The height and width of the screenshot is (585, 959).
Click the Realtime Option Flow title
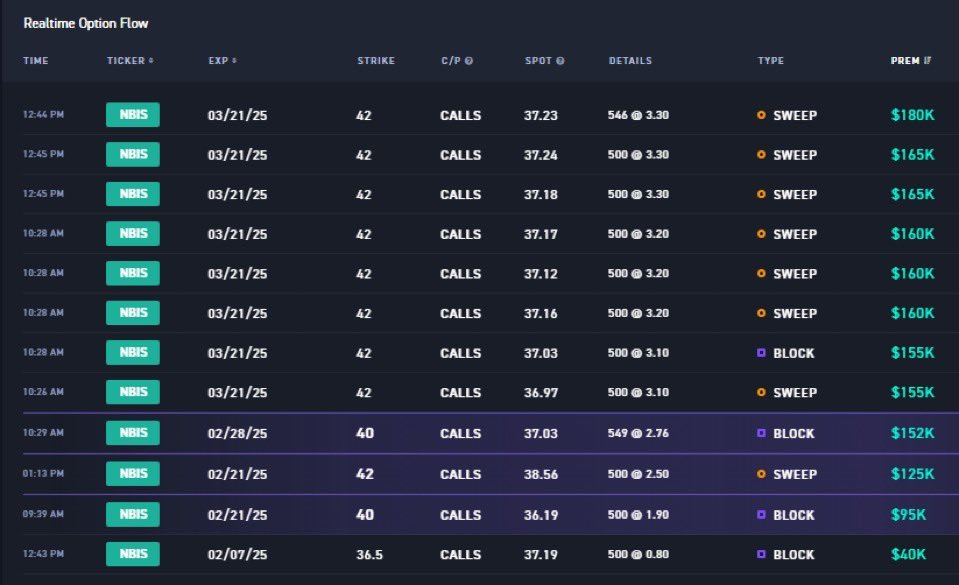(x=86, y=23)
